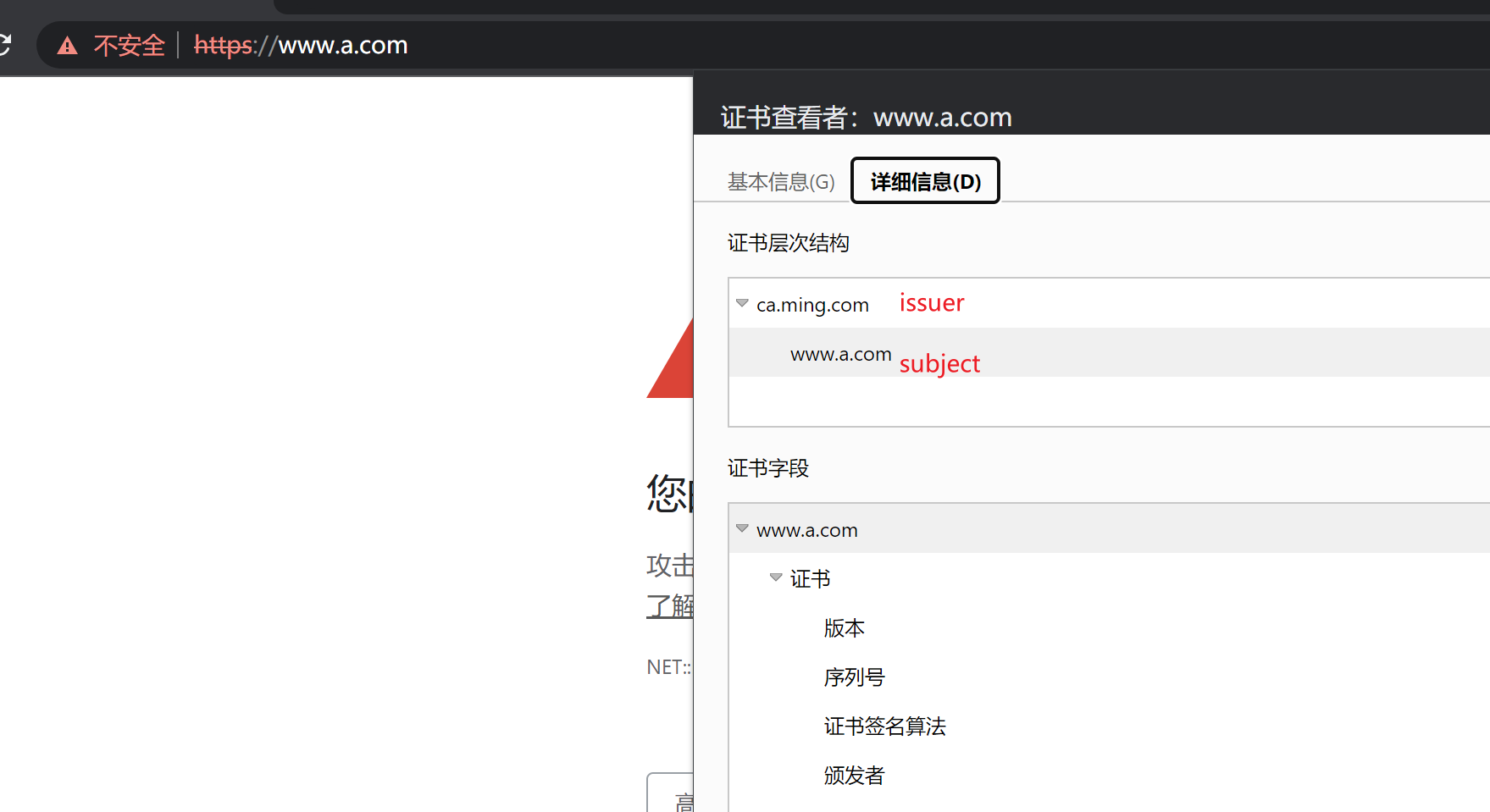The height and width of the screenshot is (812, 1490).
Task: Click the red warning triangle in address bar
Action: [67, 46]
